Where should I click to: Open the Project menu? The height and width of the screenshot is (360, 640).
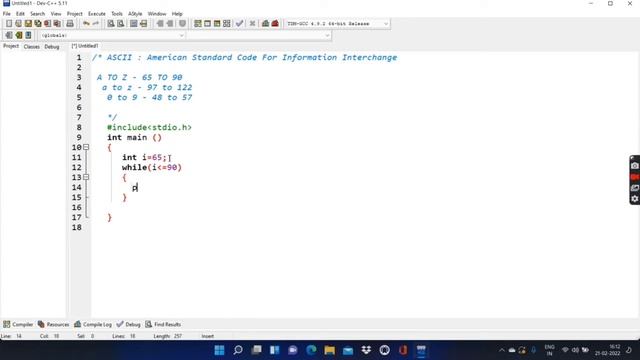pyautogui.click(x=75, y=14)
